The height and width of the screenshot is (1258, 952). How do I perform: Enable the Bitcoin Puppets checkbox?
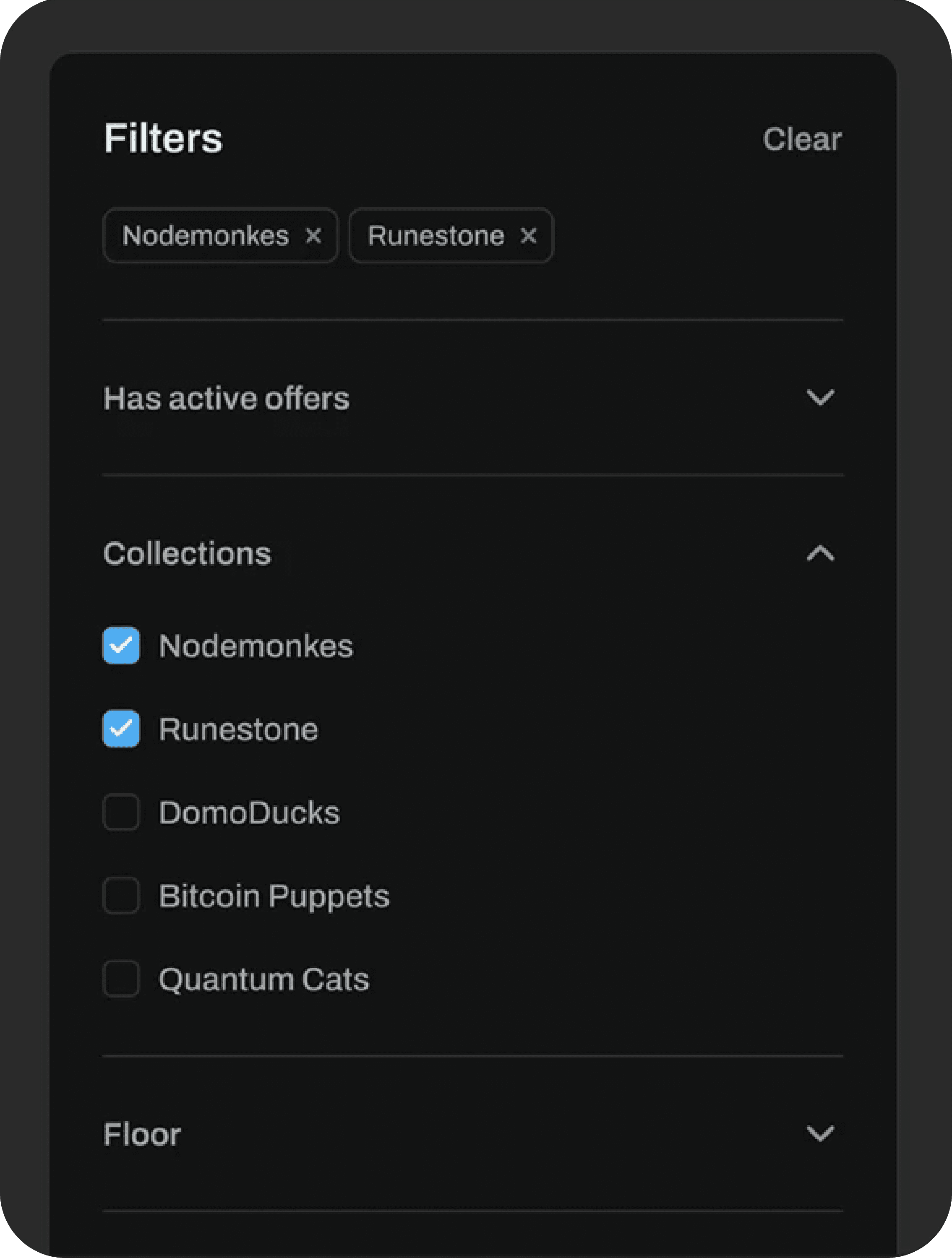pyautogui.click(x=121, y=896)
